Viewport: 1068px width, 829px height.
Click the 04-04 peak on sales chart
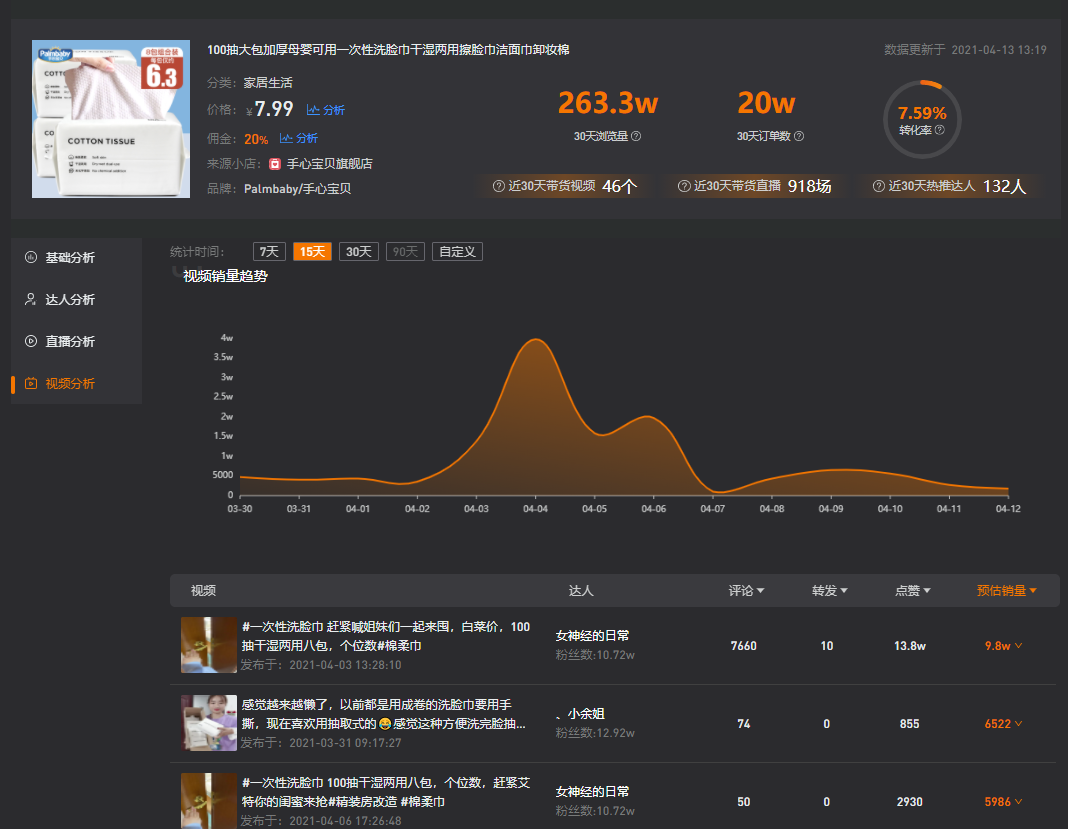tap(535, 339)
